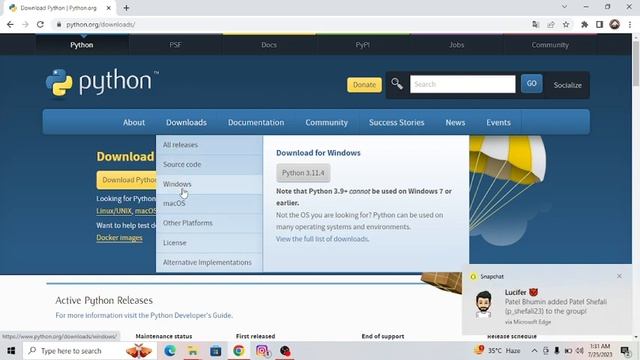Switch to Chrome in the taskbar
The width and height of the screenshot is (640, 360).
point(239,351)
